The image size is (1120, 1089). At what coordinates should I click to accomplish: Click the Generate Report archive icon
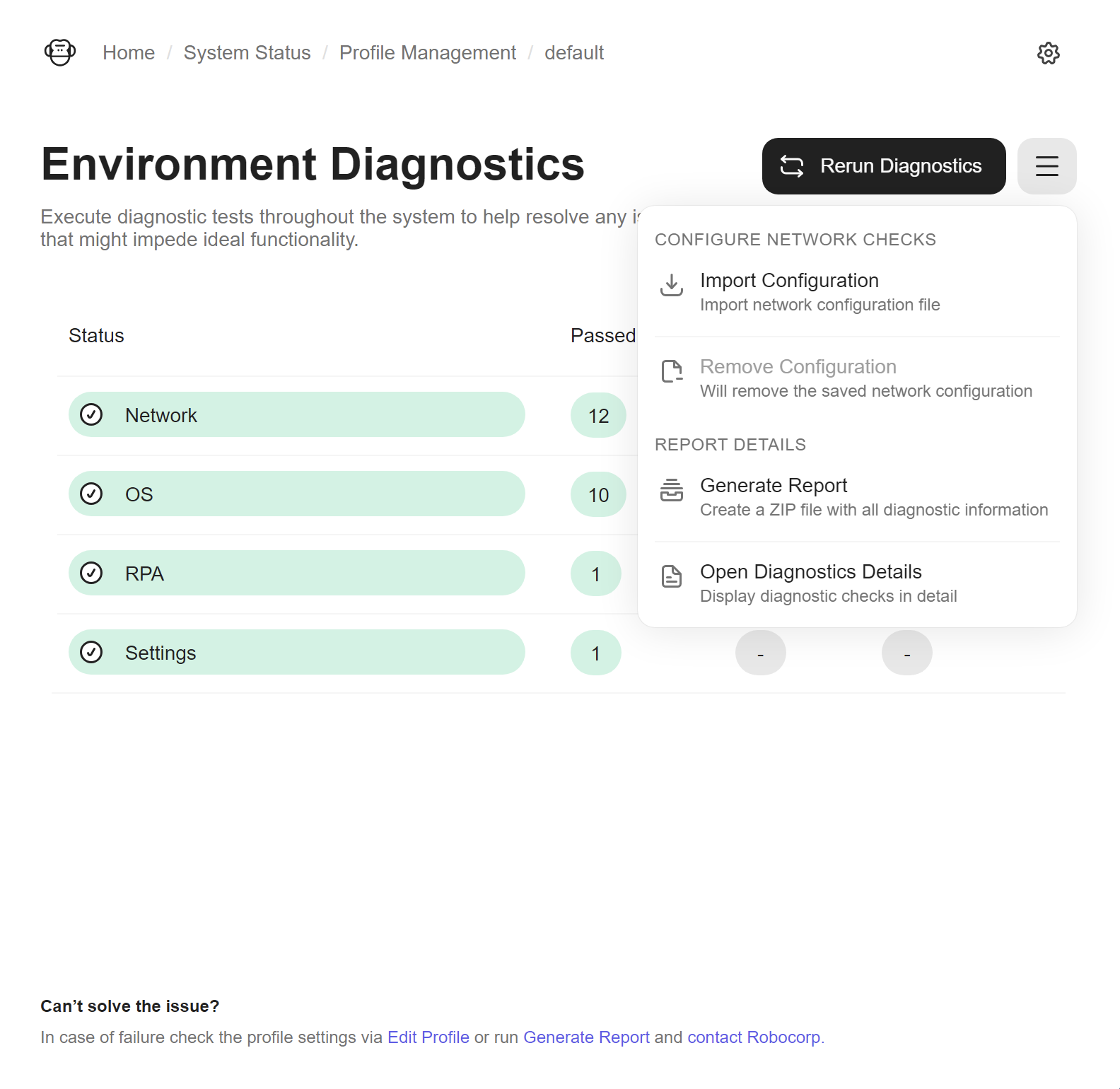tap(672, 490)
